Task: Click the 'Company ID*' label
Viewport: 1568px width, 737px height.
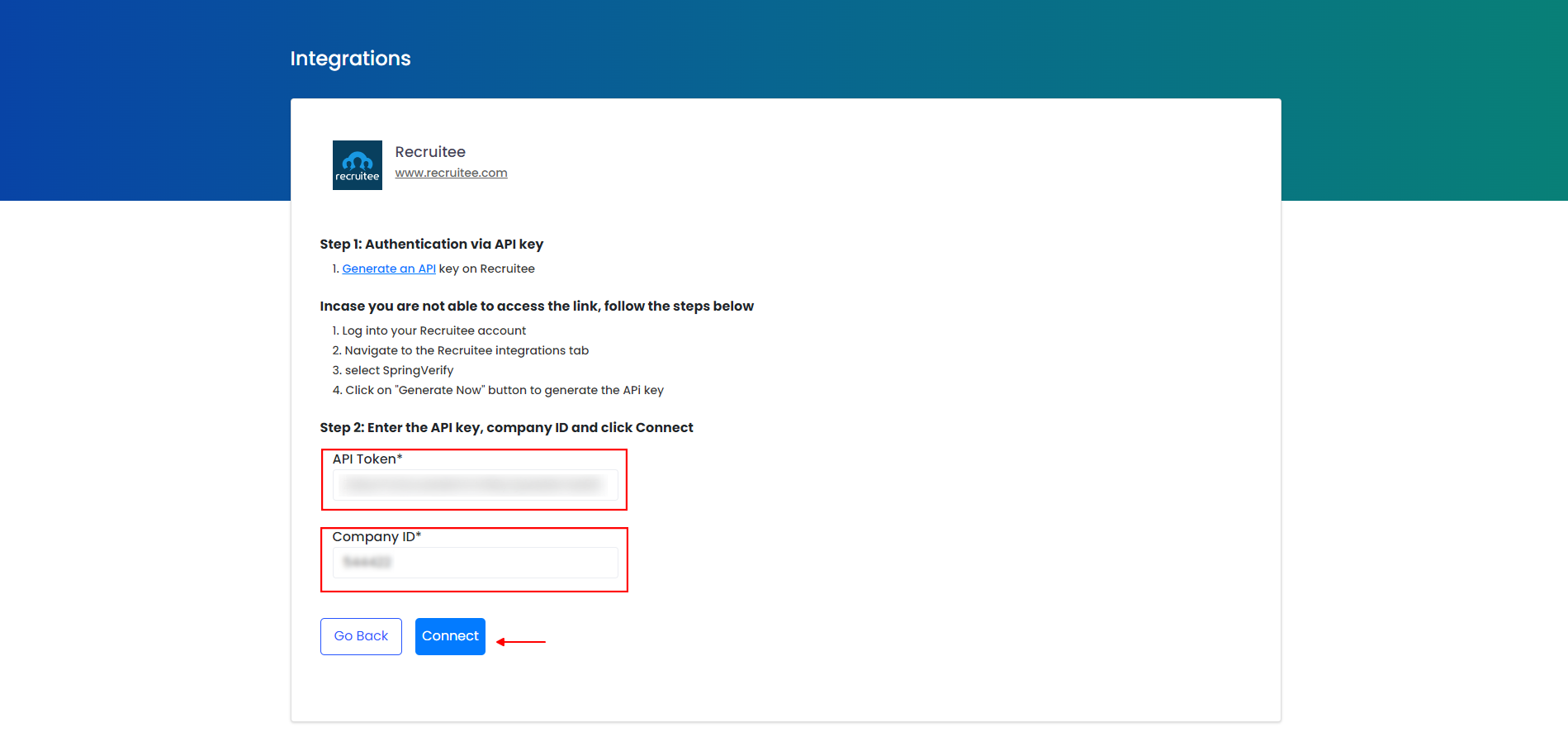Action: [x=377, y=537]
